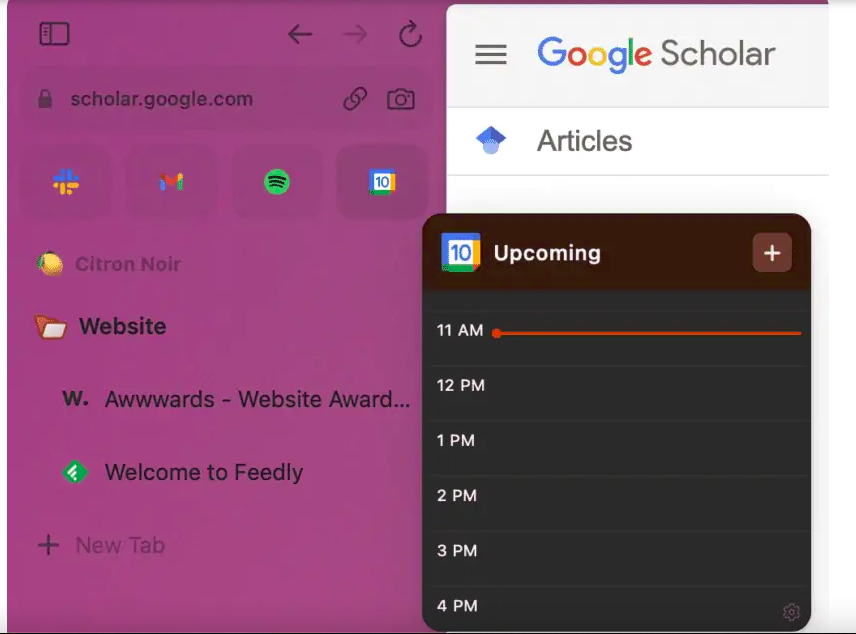Toggle the sidebar panel icon
Viewport: 856px width, 634px height.
click(54, 35)
